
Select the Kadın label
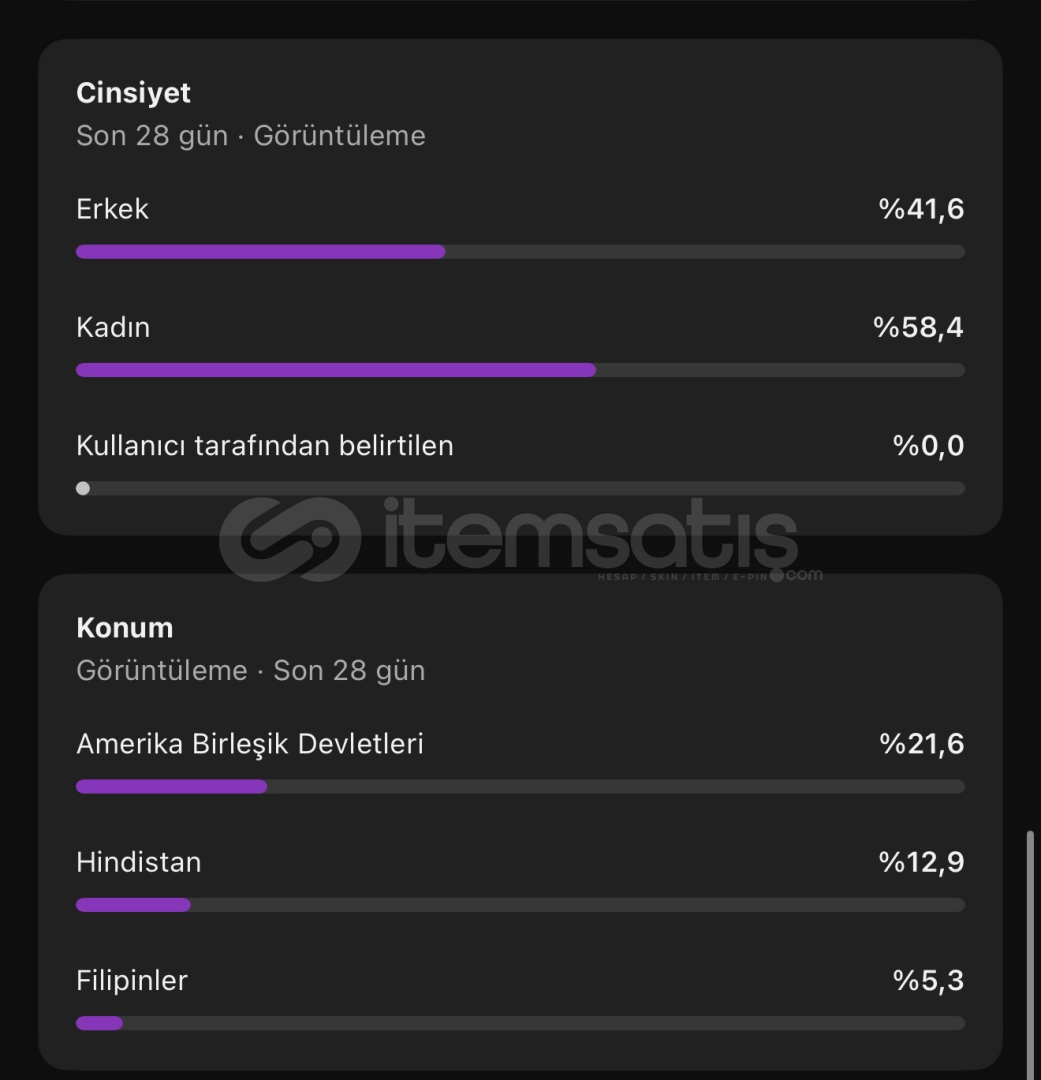(113, 327)
